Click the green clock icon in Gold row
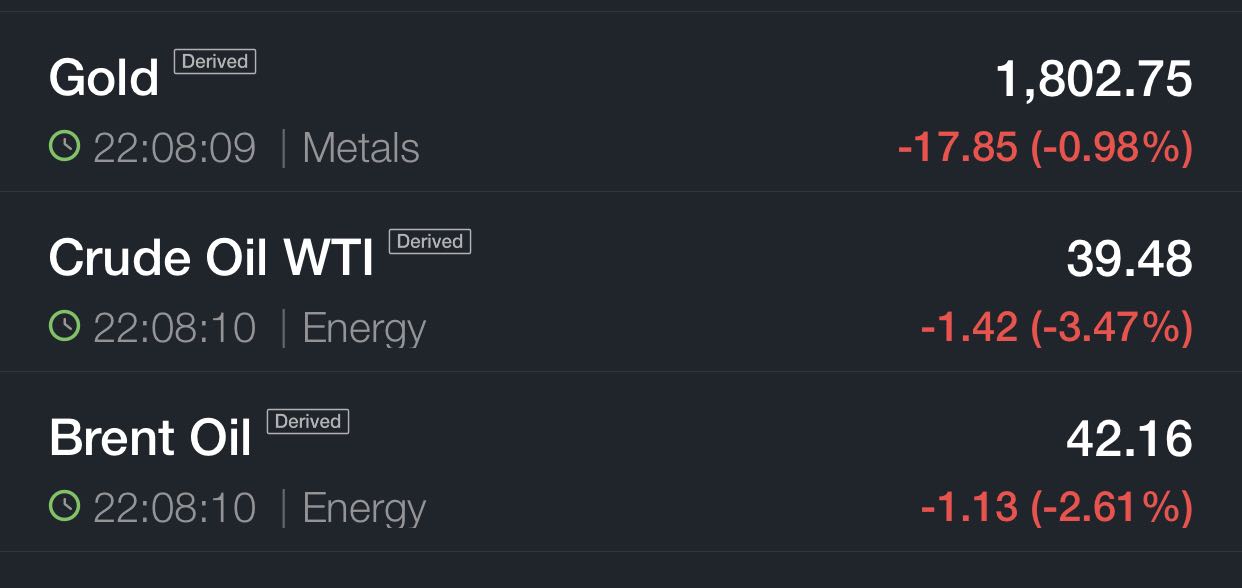Viewport: 1242px width, 588px height. pyautogui.click(x=64, y=148)
